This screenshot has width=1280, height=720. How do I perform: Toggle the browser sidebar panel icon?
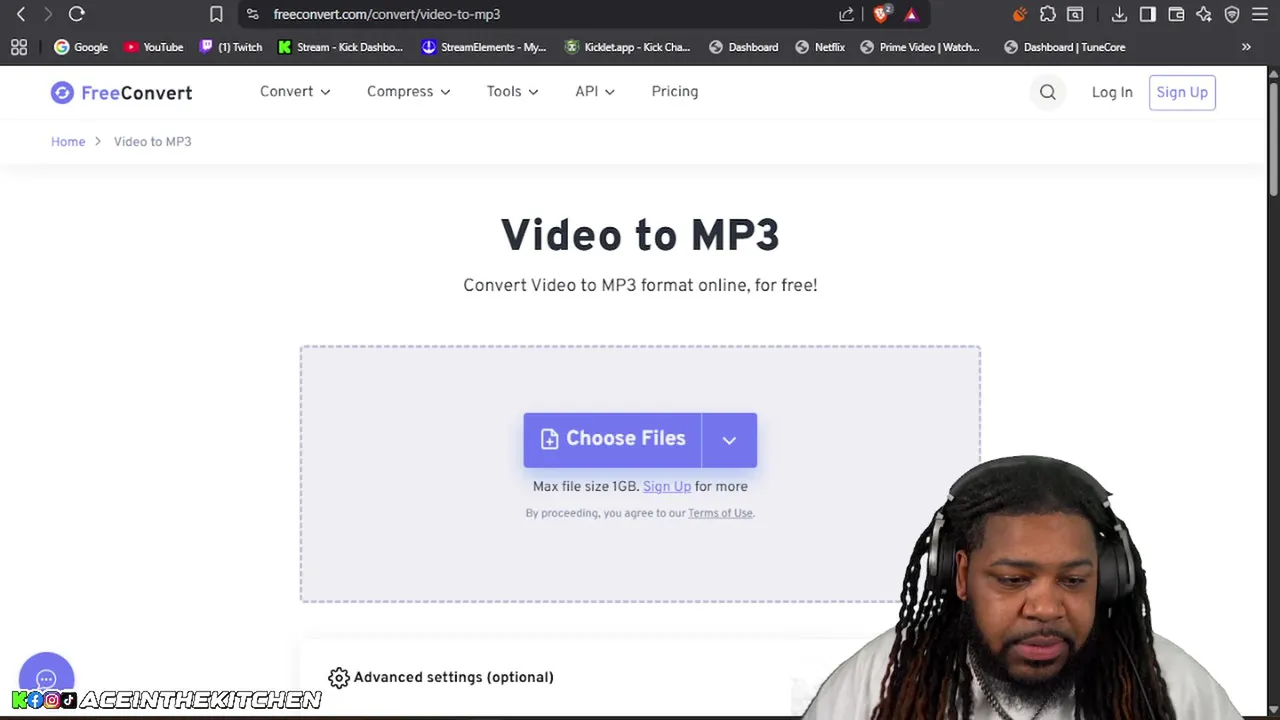[x=1148, y=14]
